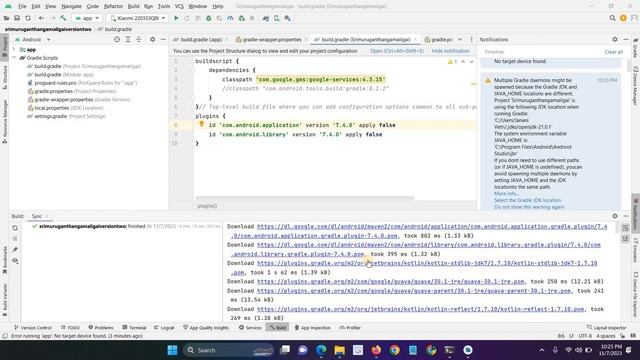Viewport: 640px width, 360px height.
Task: Open Build panel settings gear
Action: [x=615, y=216]
